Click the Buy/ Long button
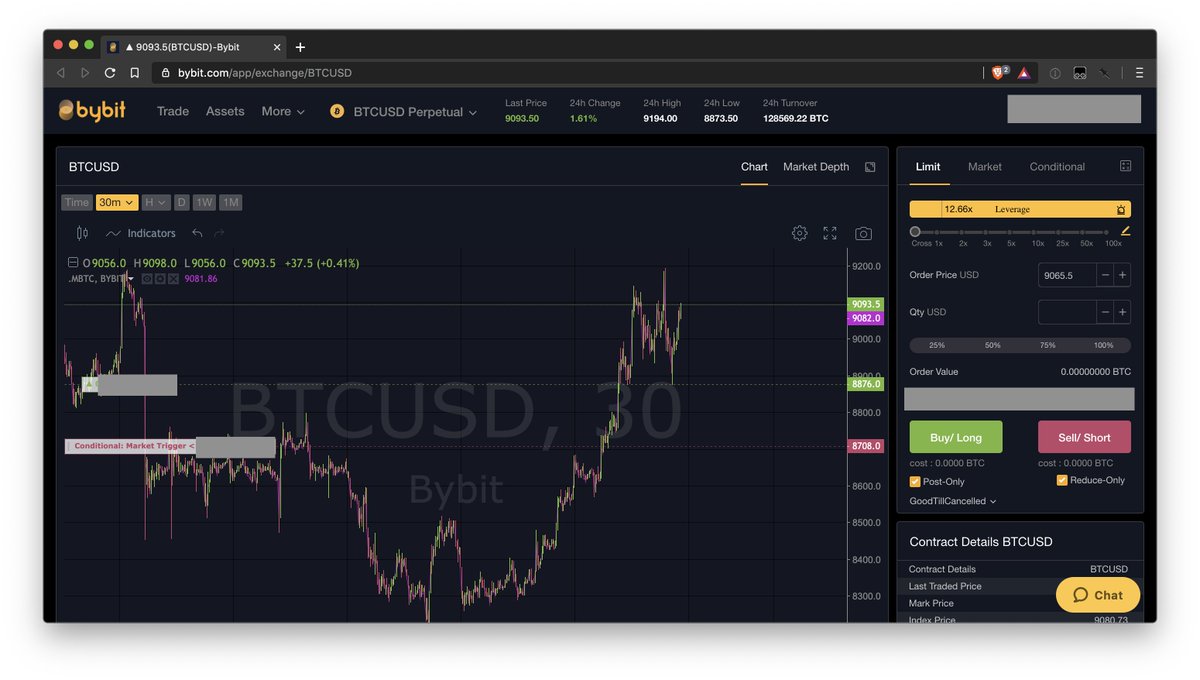 click(956, 437)
